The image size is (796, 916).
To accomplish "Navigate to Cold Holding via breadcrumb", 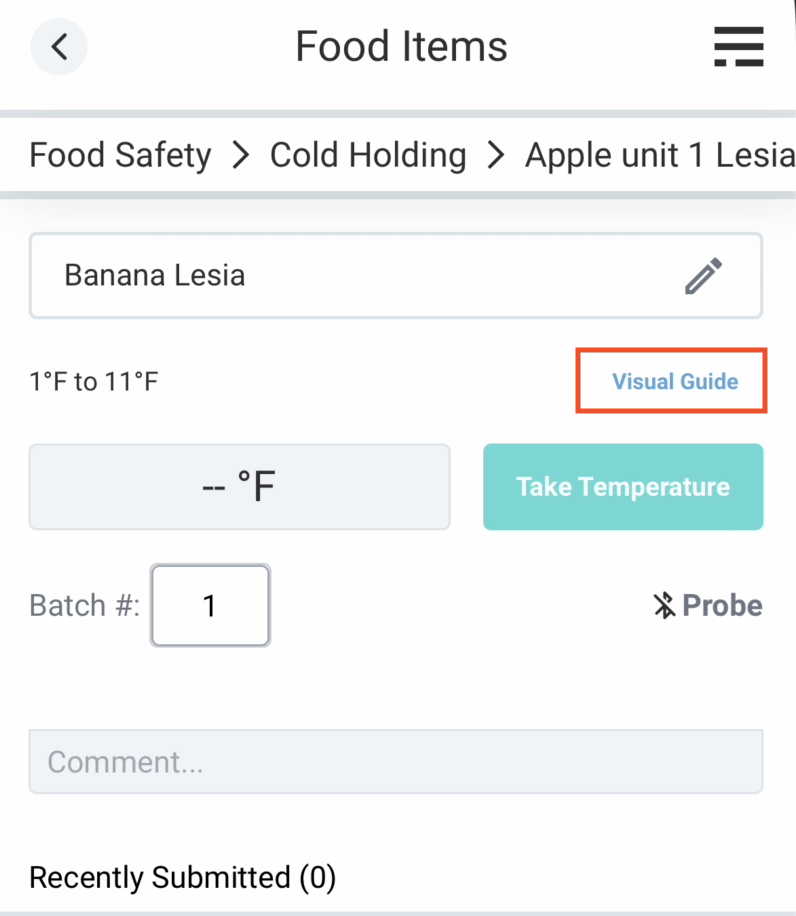I will 368,155.
